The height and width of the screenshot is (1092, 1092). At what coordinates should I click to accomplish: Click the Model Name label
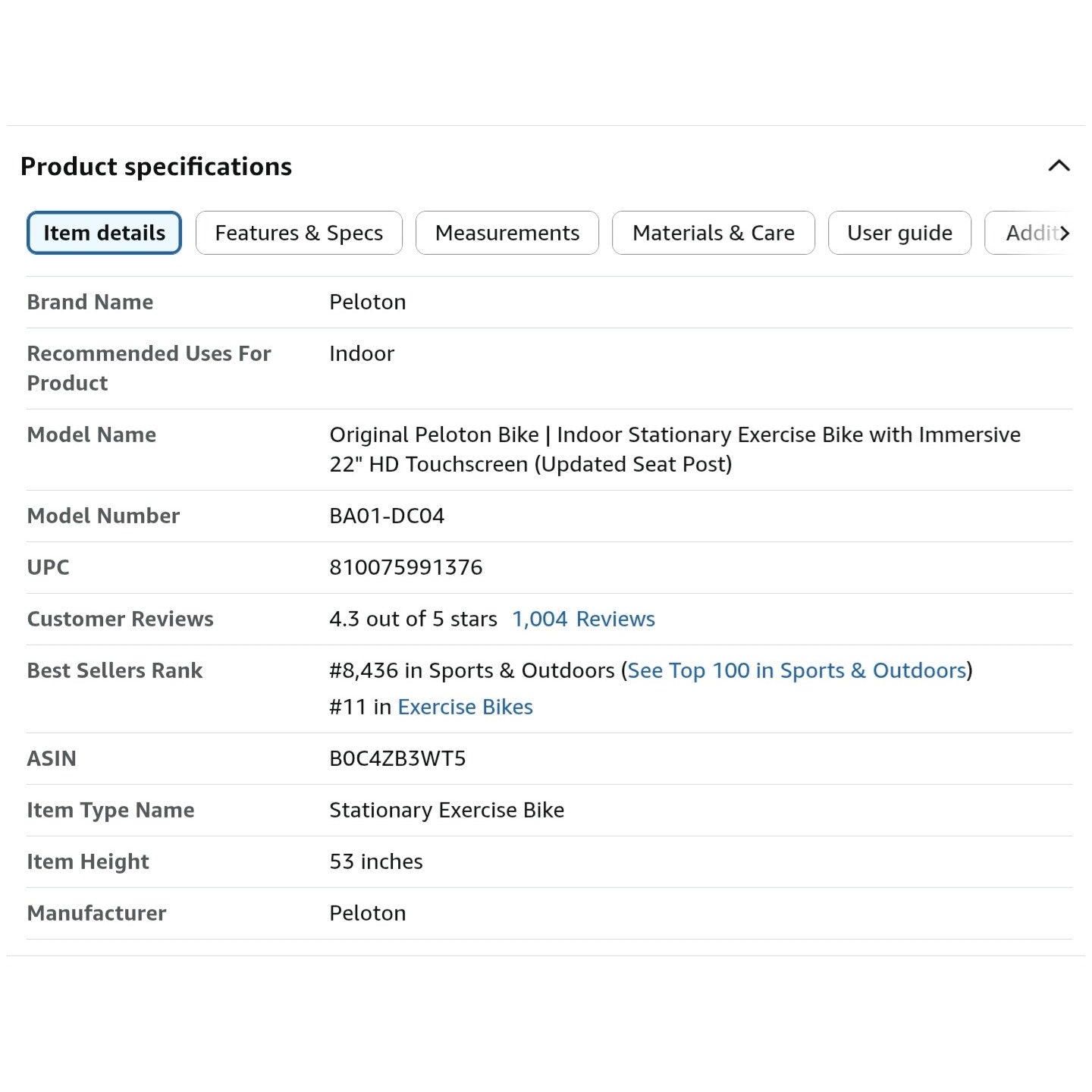[x=92, y=435]
